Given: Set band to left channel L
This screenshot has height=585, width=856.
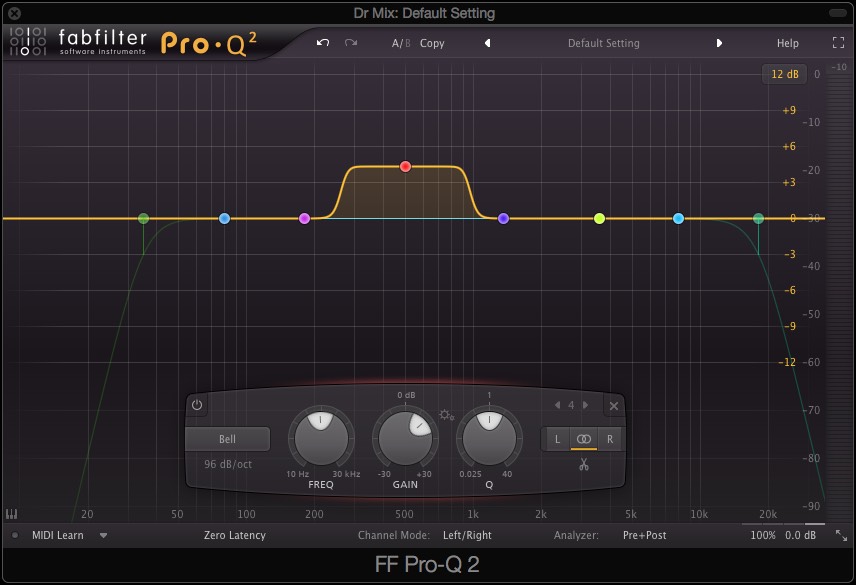Looking at the screenshot, I should click(x=557, y=439).
